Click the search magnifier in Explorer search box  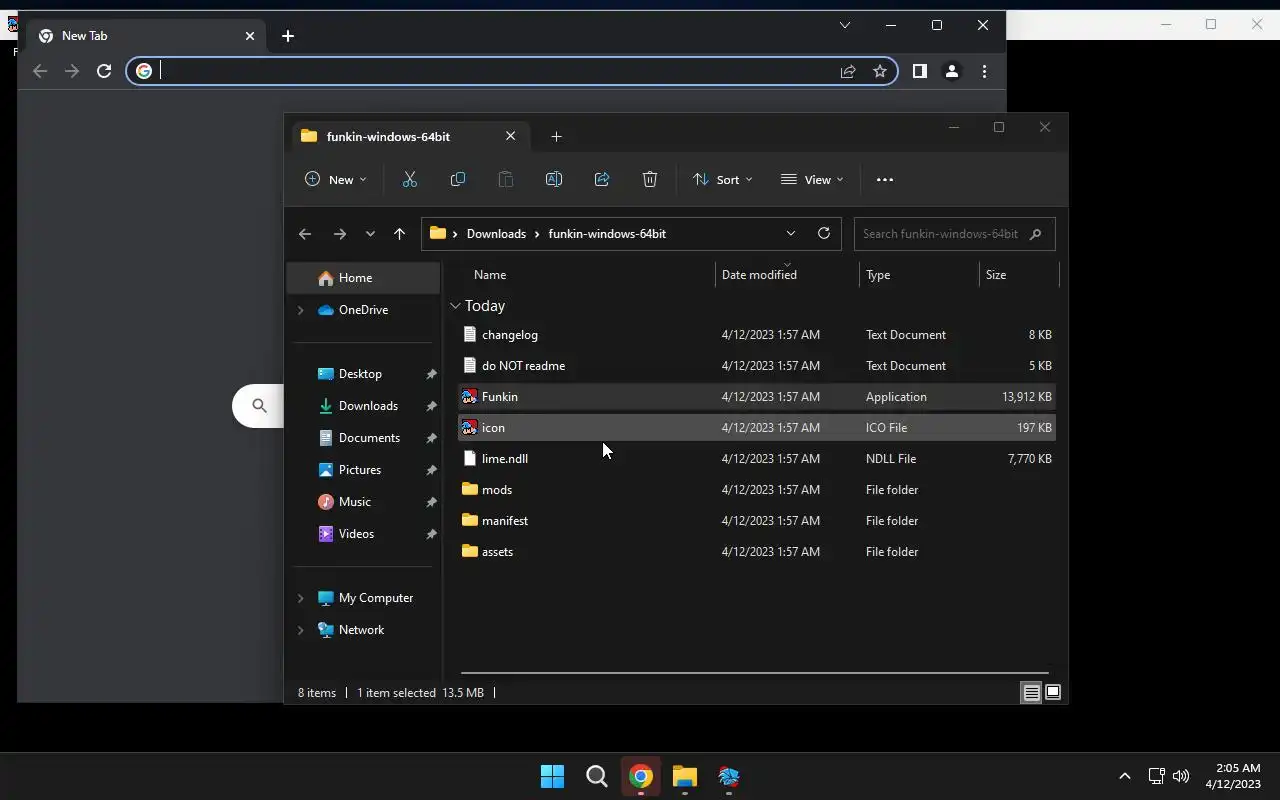[x=1035, y=234]
